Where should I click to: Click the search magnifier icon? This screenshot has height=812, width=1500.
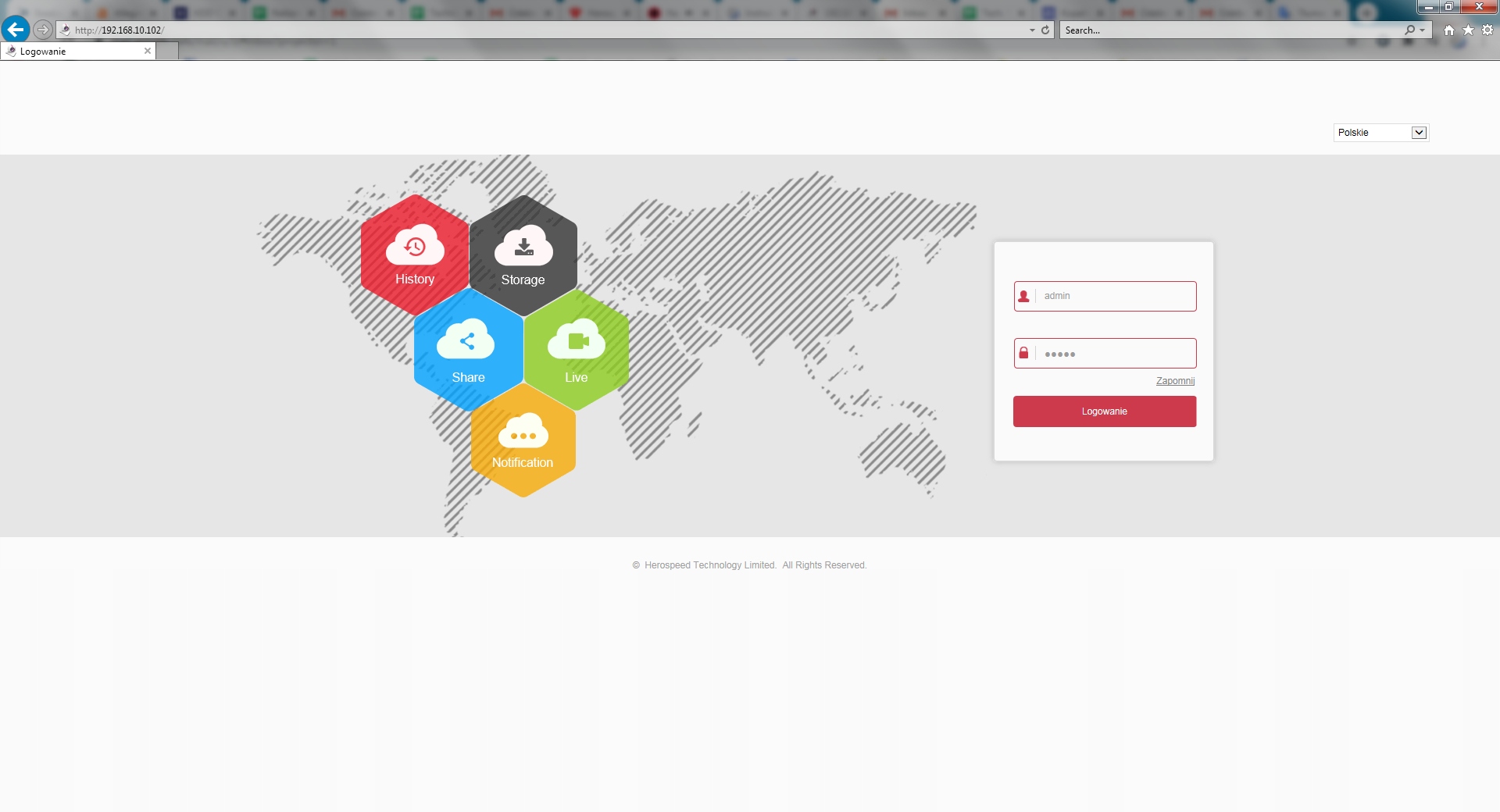(1409, 30)
